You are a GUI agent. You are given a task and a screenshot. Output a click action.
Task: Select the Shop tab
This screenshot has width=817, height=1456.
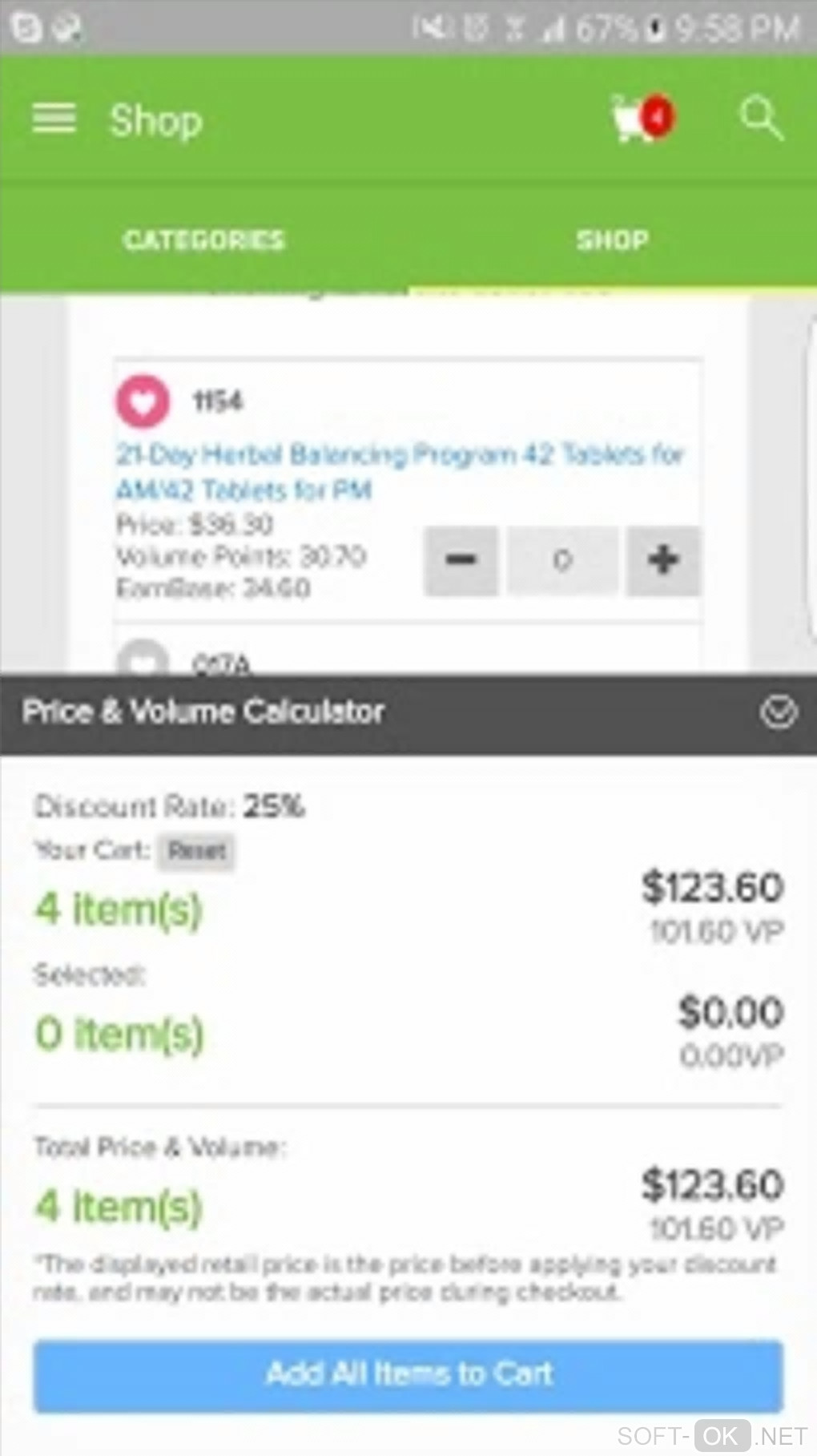coord(613,240)
